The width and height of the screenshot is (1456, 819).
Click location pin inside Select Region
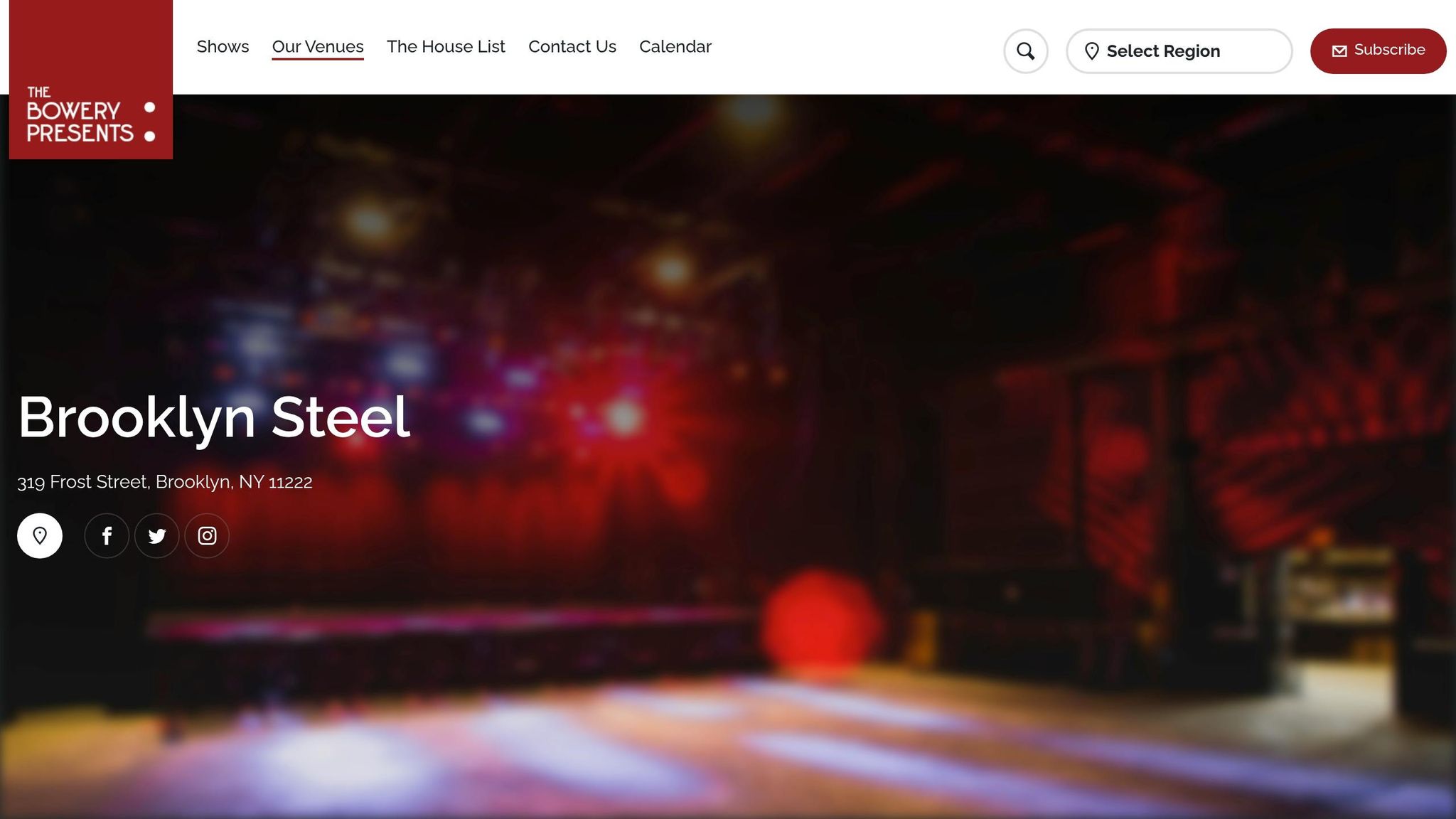(x=1092, y=51)
